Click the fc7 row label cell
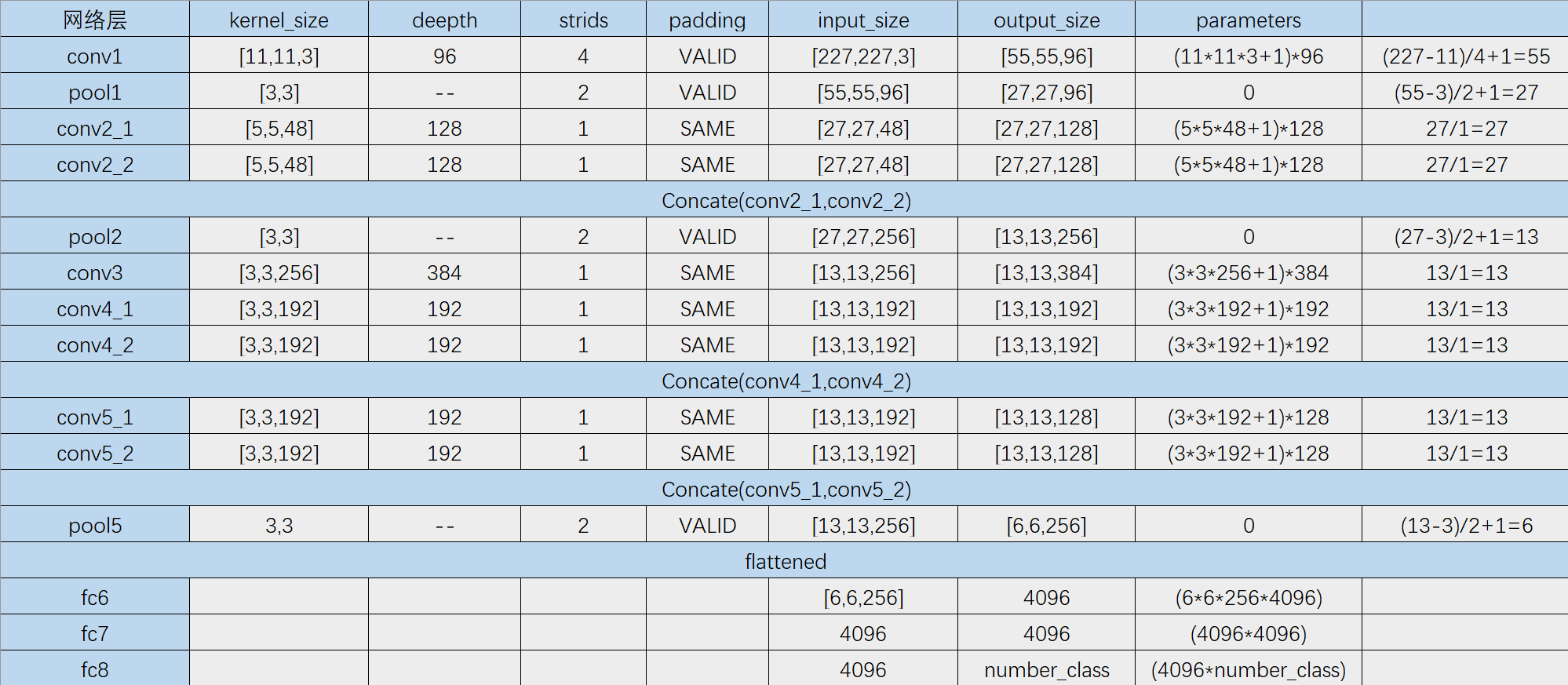Image resolution: width=1568 pixels, height=685 pixels. tap(95, 633)
